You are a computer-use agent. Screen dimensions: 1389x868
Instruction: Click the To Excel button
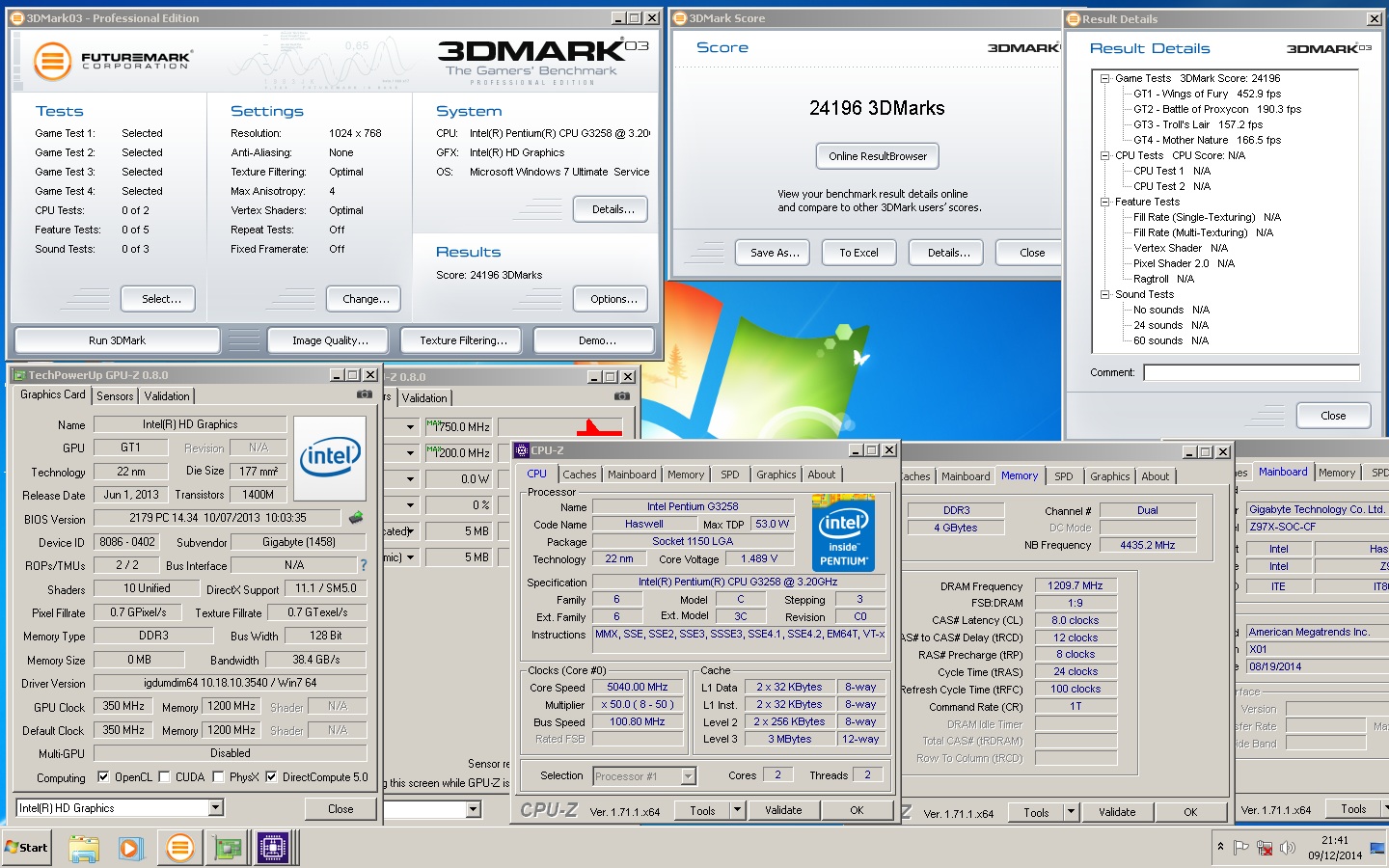[x=858, y=253]
